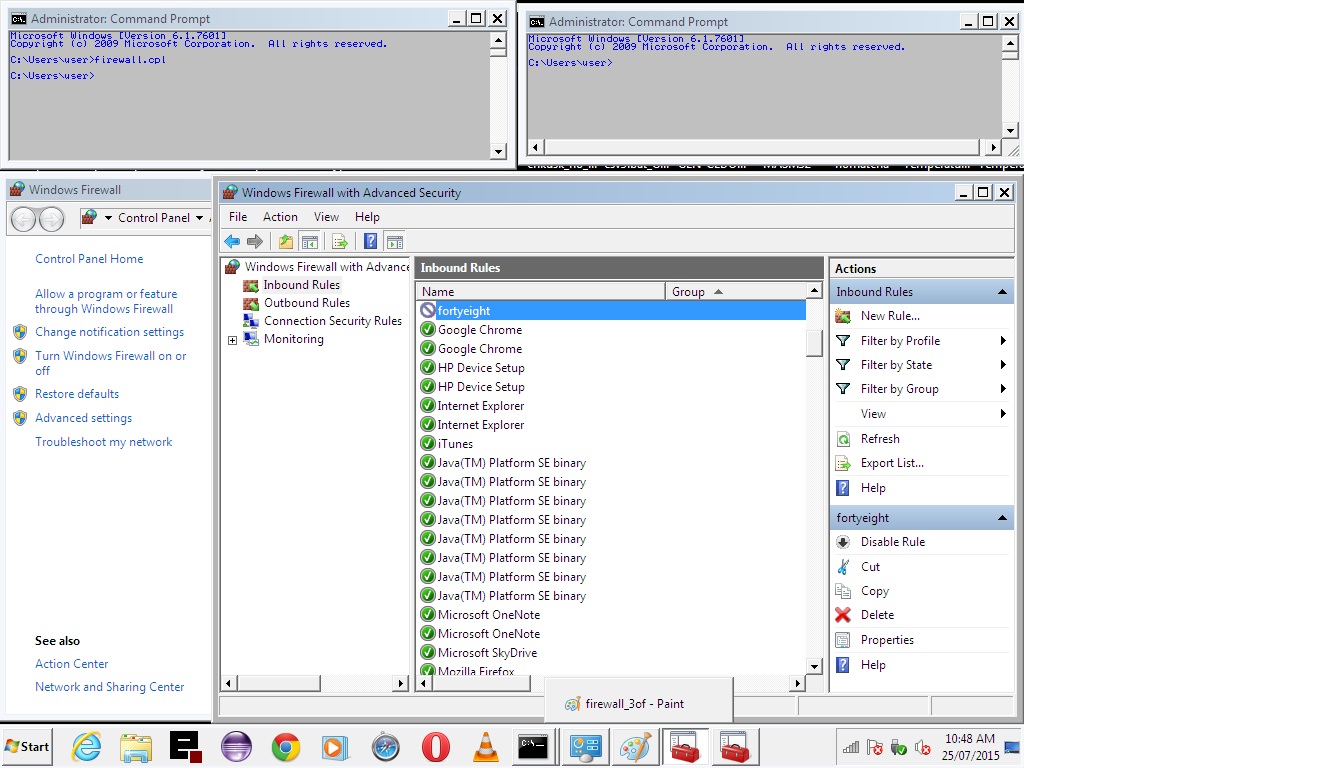1342x768 pixels.
Task: Select Inbound Rules in the console tree
Action: (301, 285)
